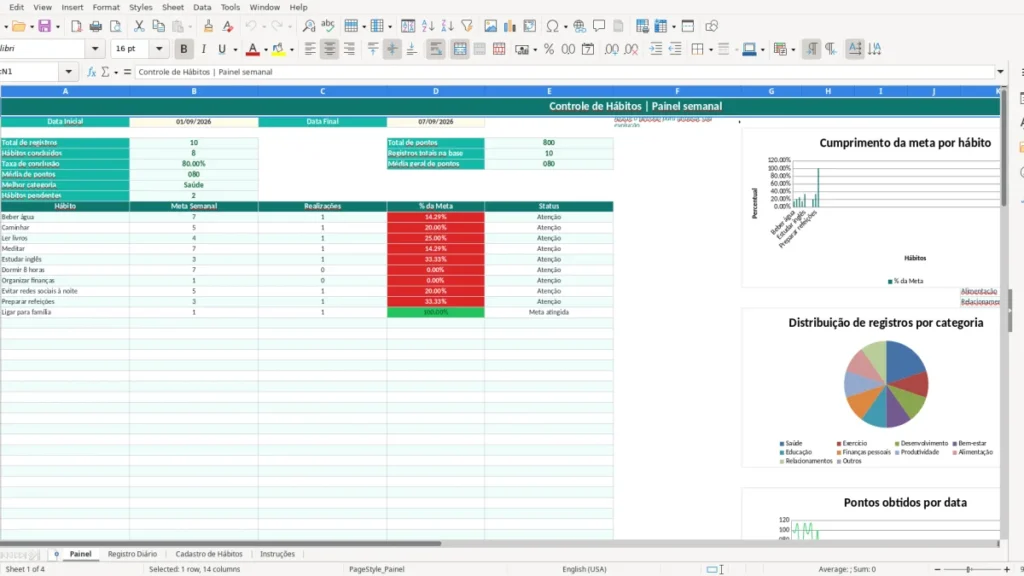1024x576 pixels.
Task: Format cell as percent
Action: click(549, 49)
